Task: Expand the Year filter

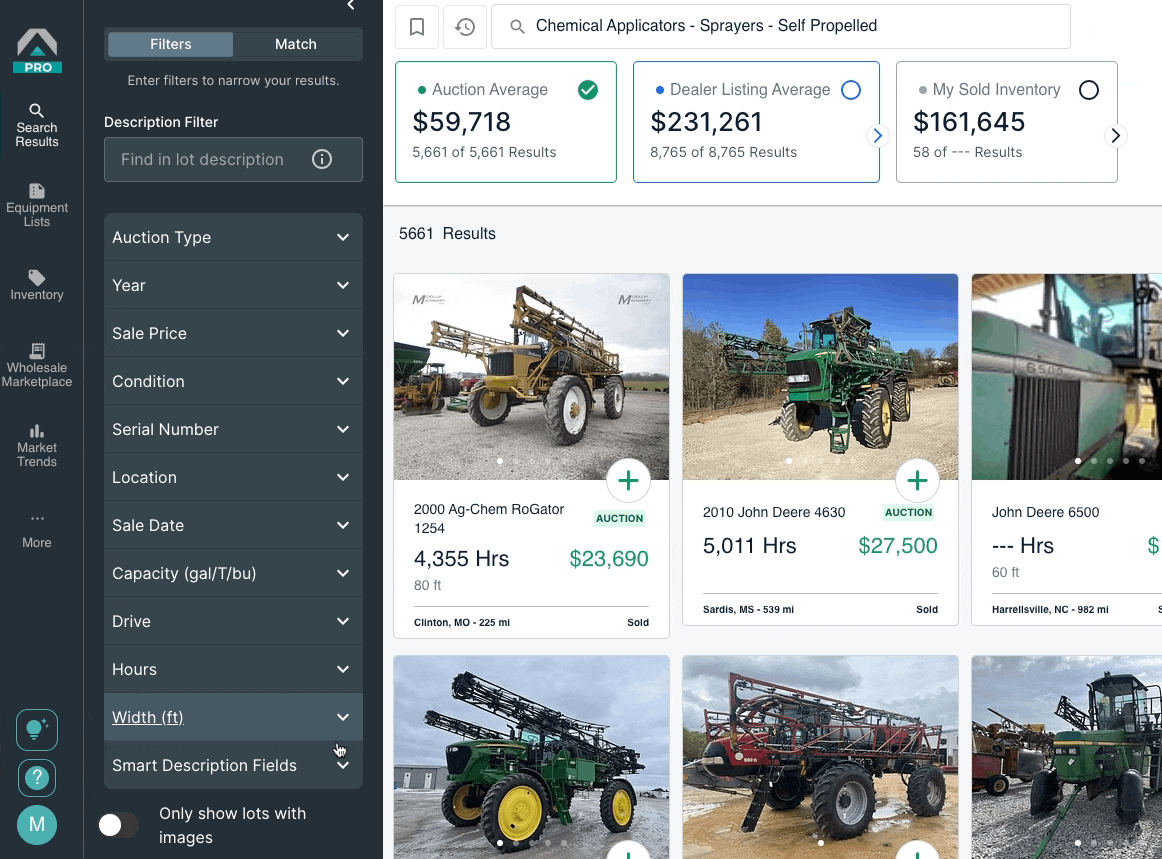Action: 233,285
